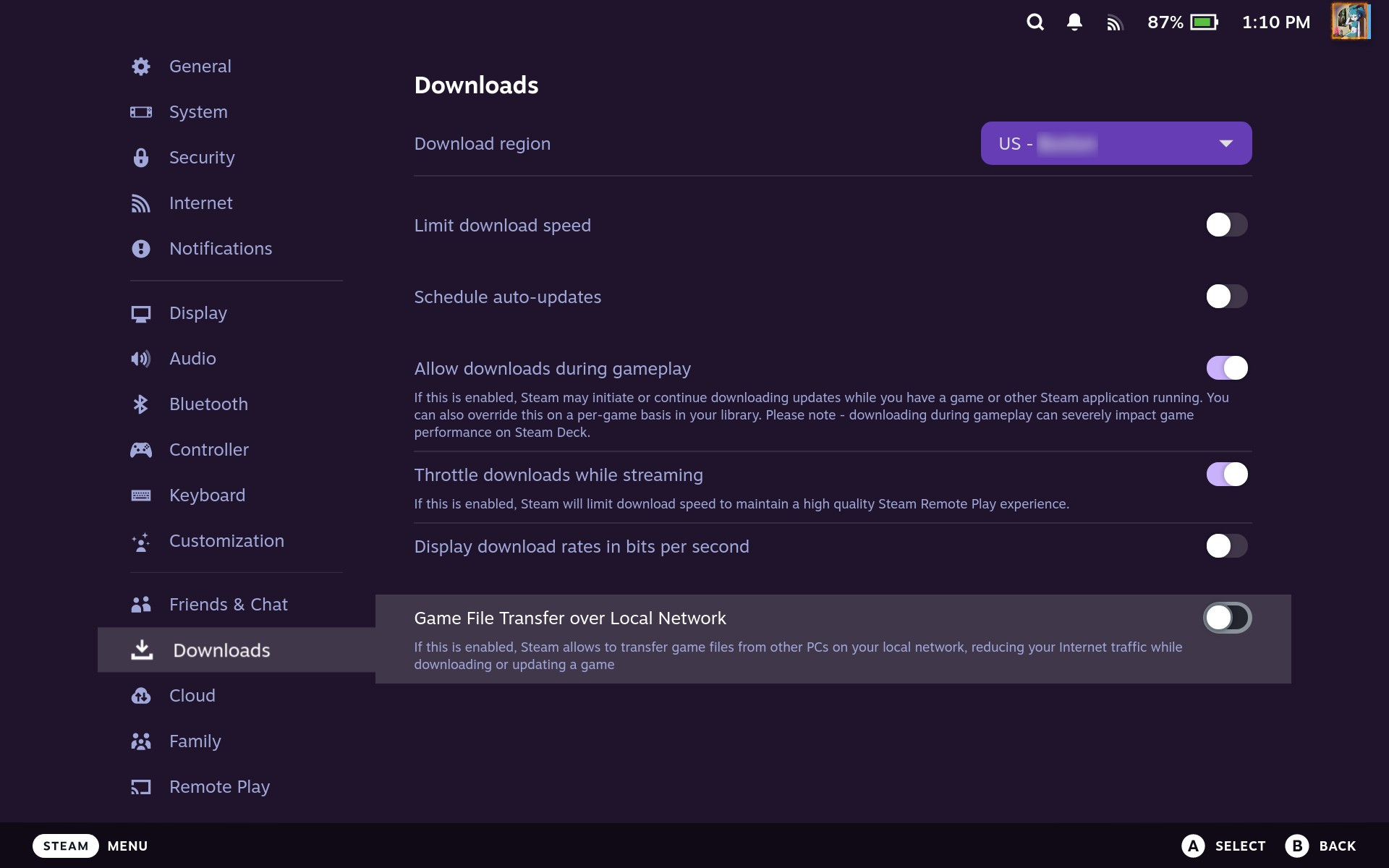Click the Customization sparkle icon

point(141,541)
